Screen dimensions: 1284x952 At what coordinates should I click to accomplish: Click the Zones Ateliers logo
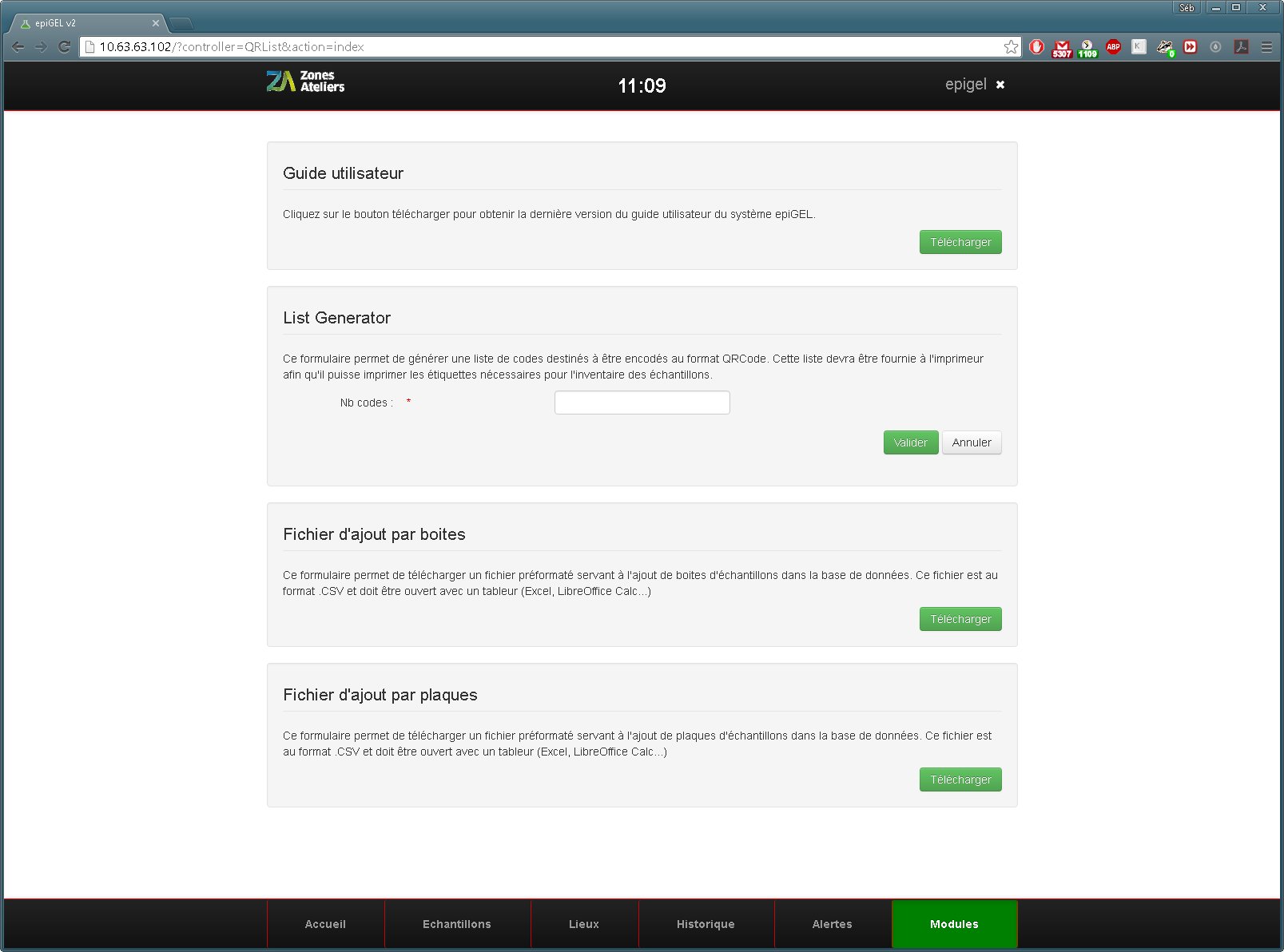coord(306,81)
